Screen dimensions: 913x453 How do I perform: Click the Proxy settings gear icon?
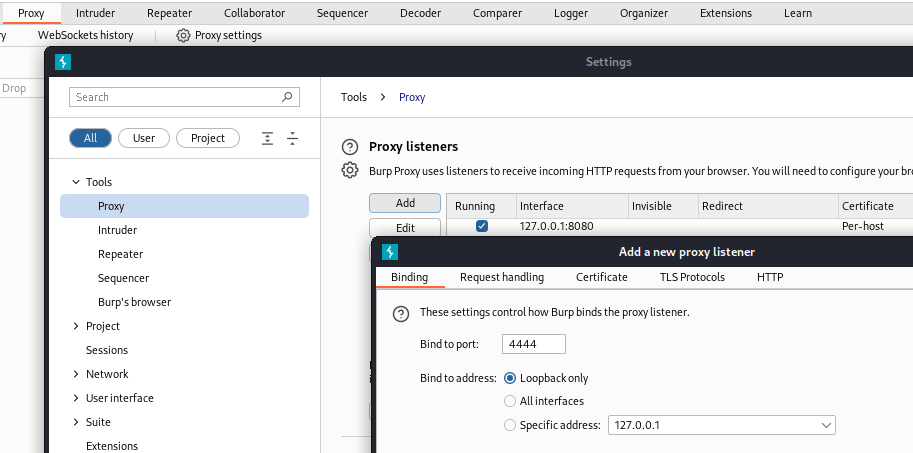click(183, 36)
